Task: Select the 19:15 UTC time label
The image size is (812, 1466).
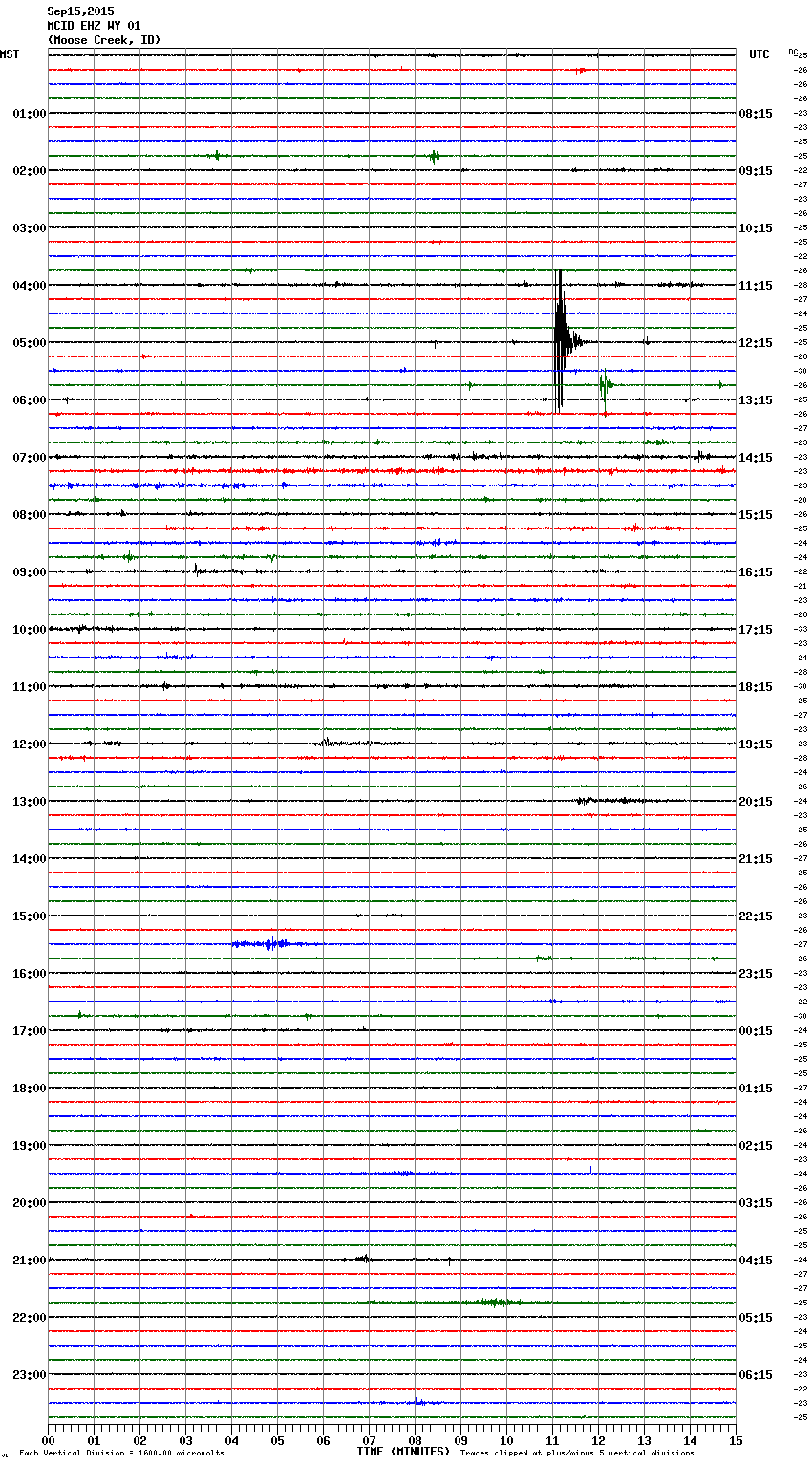Action: [756, 744]
